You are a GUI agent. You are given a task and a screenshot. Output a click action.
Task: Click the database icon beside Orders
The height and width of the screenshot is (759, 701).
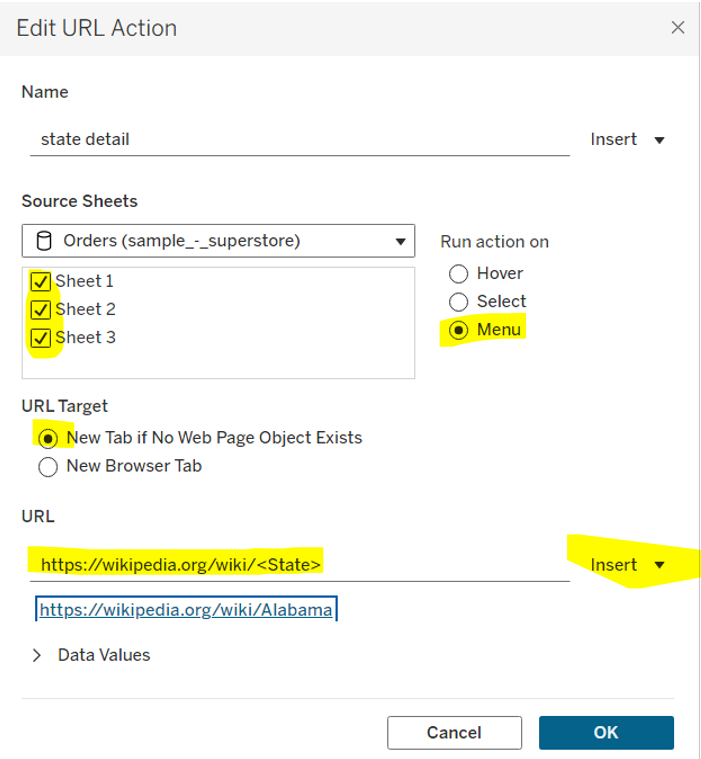(43, 240)
